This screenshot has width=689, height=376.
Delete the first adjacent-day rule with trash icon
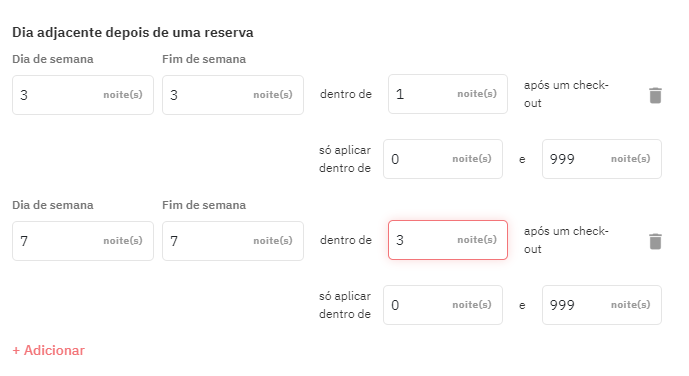click(x=655, y=95)
